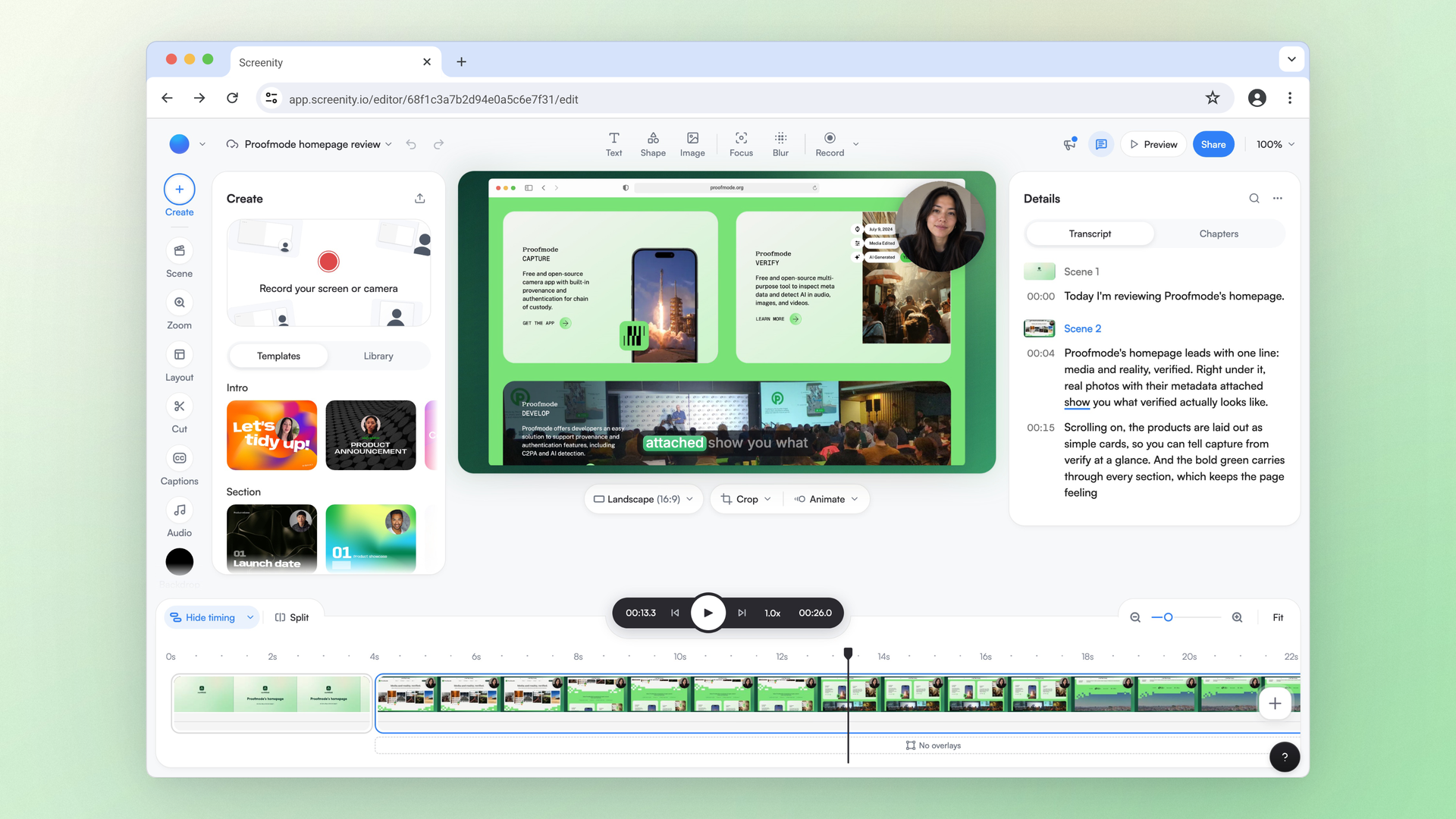Open the Create sidebar panel
1456x819 pixels.
[180, 196]
